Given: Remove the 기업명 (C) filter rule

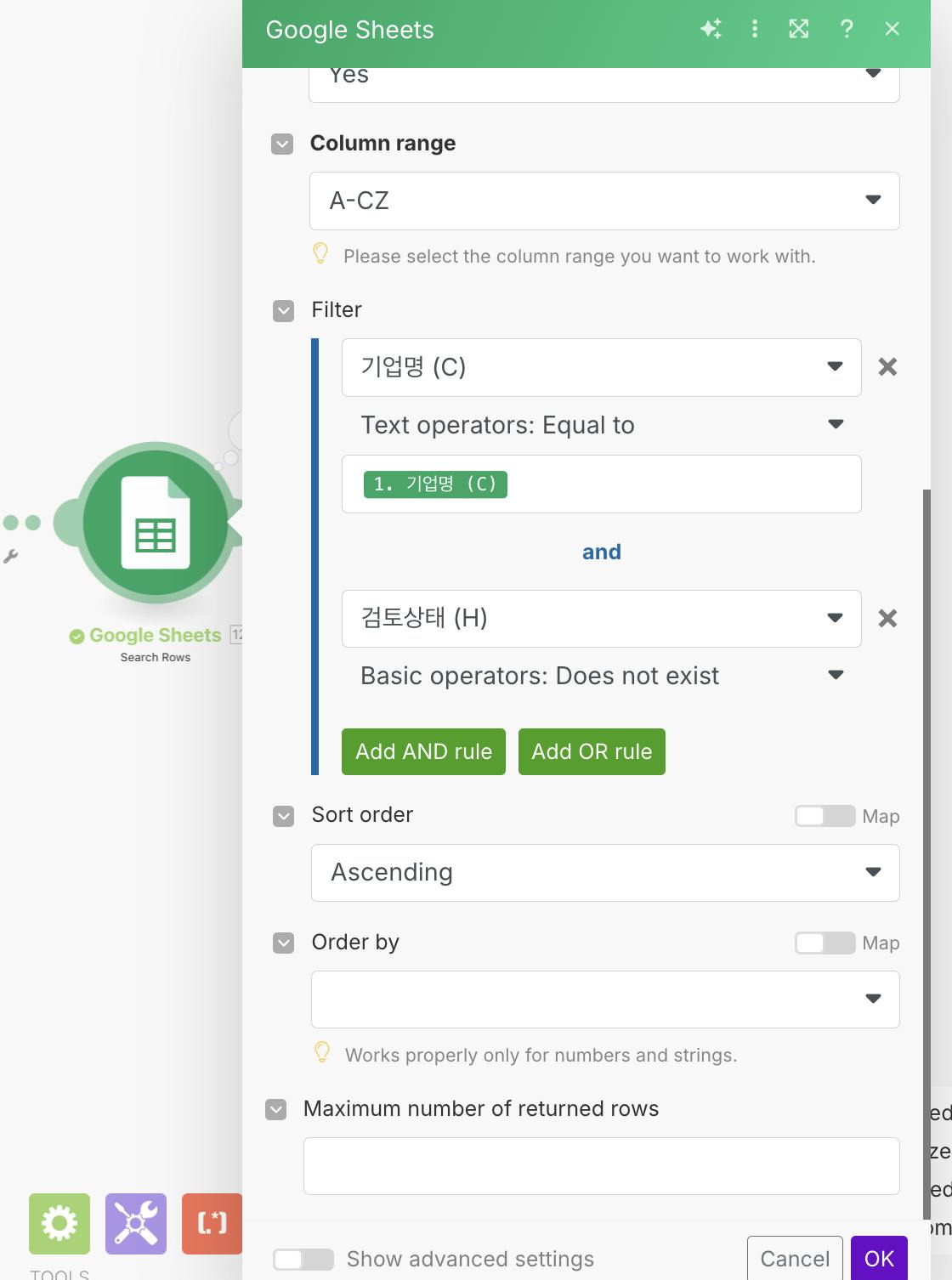Looking at the screenshot, I should coord(887,367).
